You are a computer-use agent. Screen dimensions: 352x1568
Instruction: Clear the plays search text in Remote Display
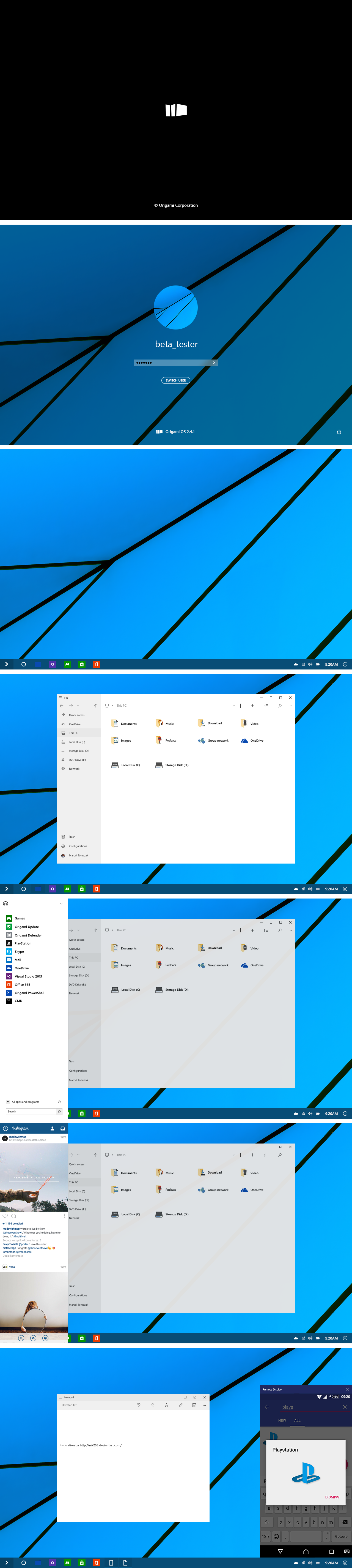(345, 1407)
